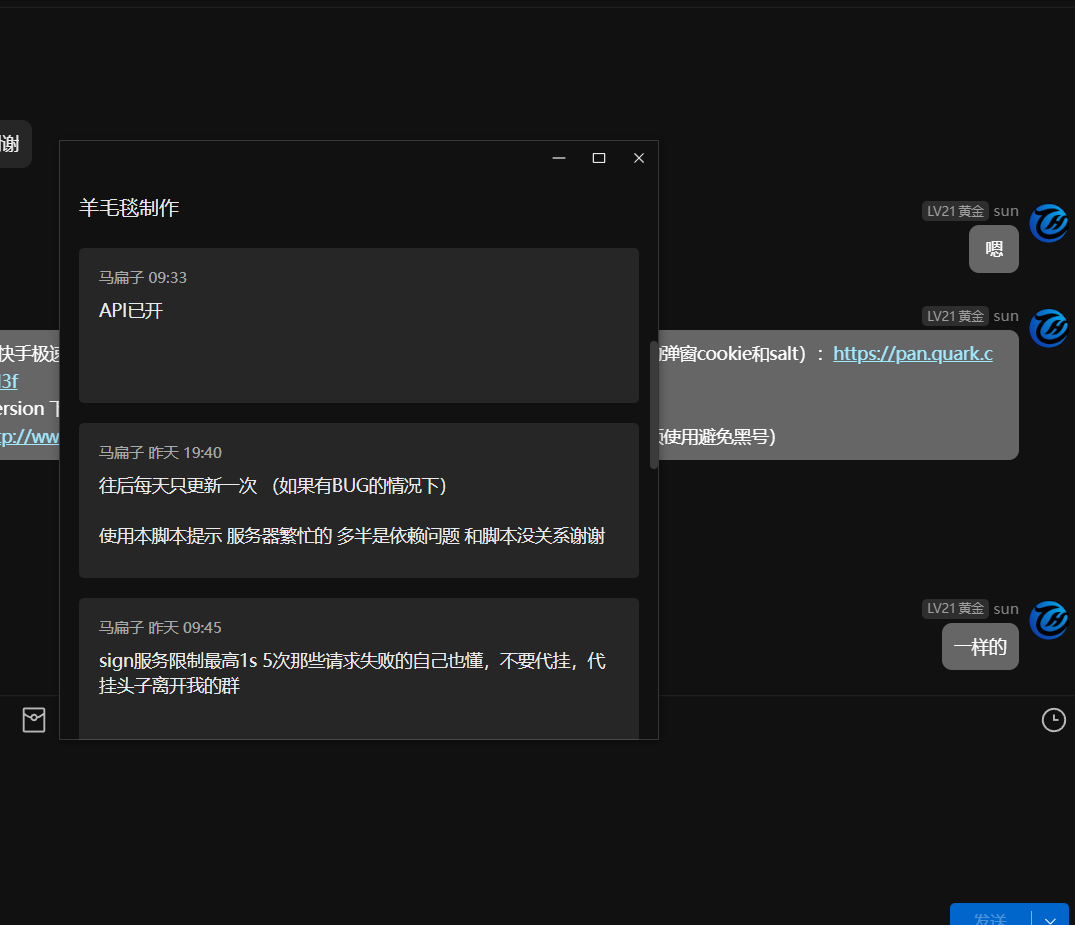Close the 羊毛毯制作 announcement window
This screenshot has width=1075, height=925.
click(x=639, y=158)
